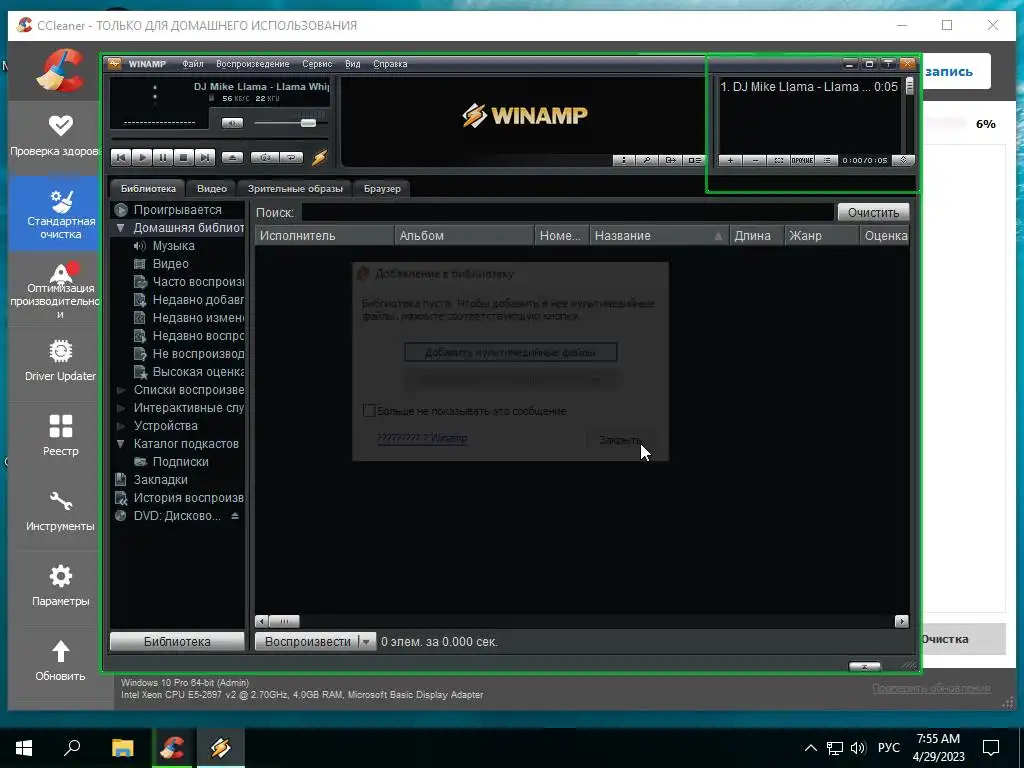Collapse the Каталог подкастов node
Viewport: 1024px width, 768px height.
coord(120,443)
